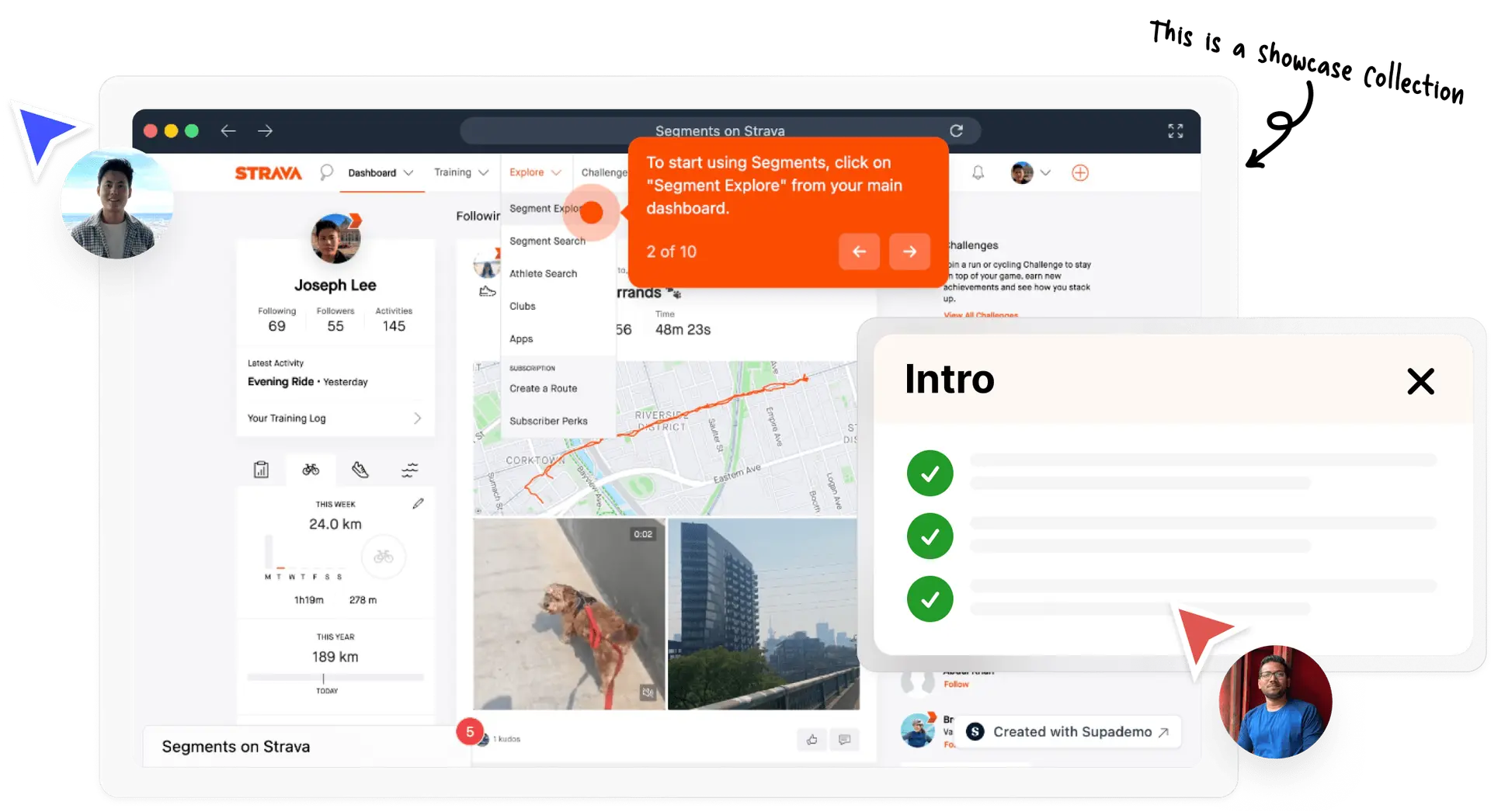Choose Create a Route option
This screenshot has height=812, width=1491.
coord(543,389)
